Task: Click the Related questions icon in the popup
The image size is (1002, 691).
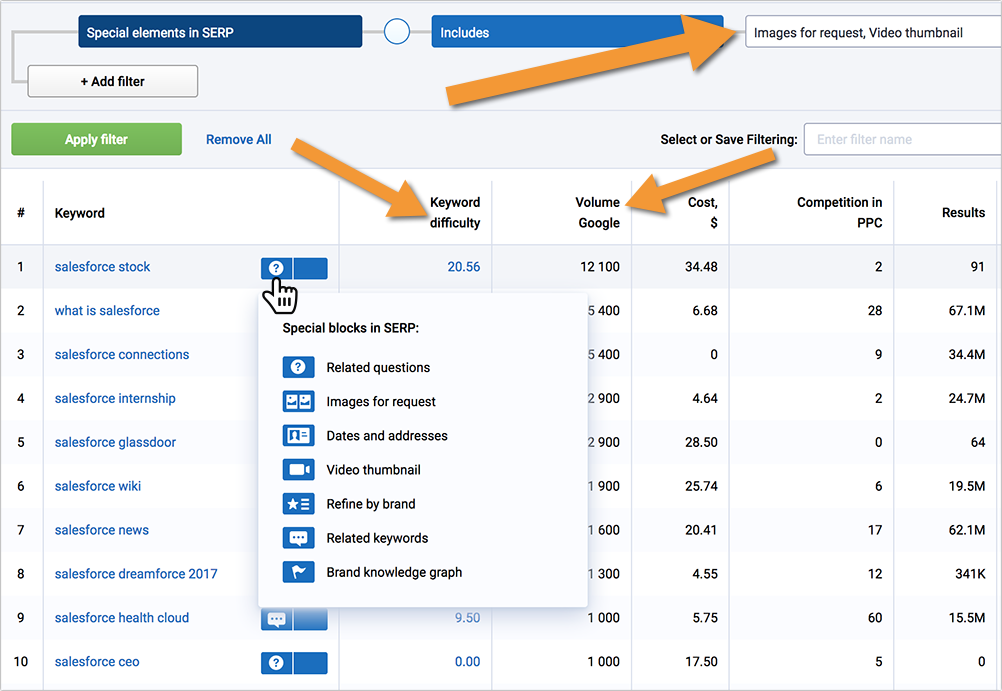Action: (298, 367)
